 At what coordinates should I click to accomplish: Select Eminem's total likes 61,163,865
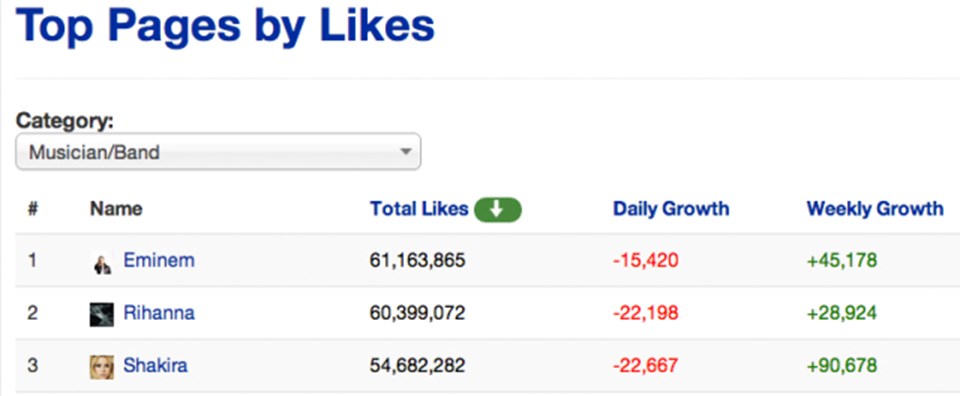coord(418,261)
